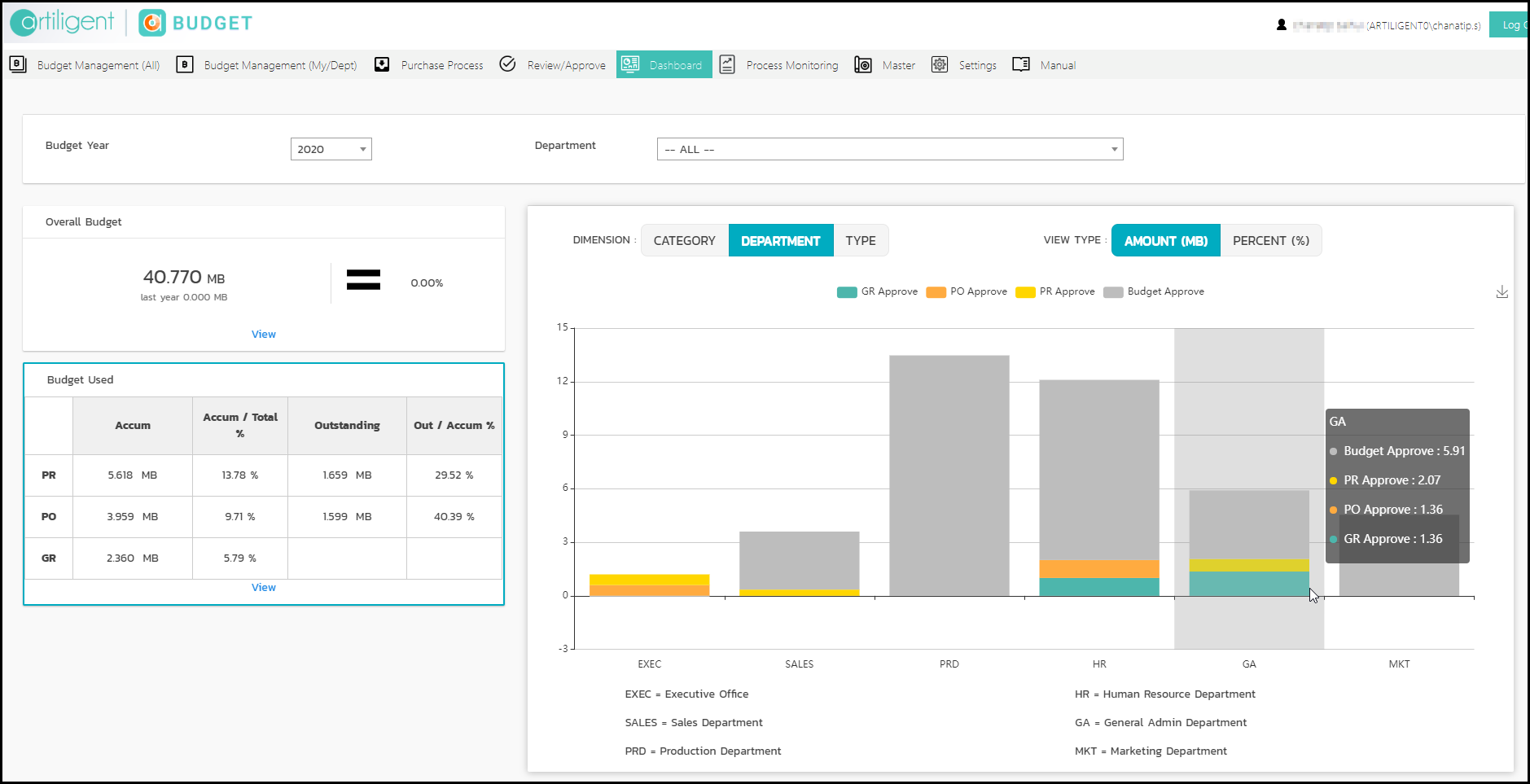Switch dimension to CATEGORY
Screen dimensions: 1530x784
click(685, 240)
